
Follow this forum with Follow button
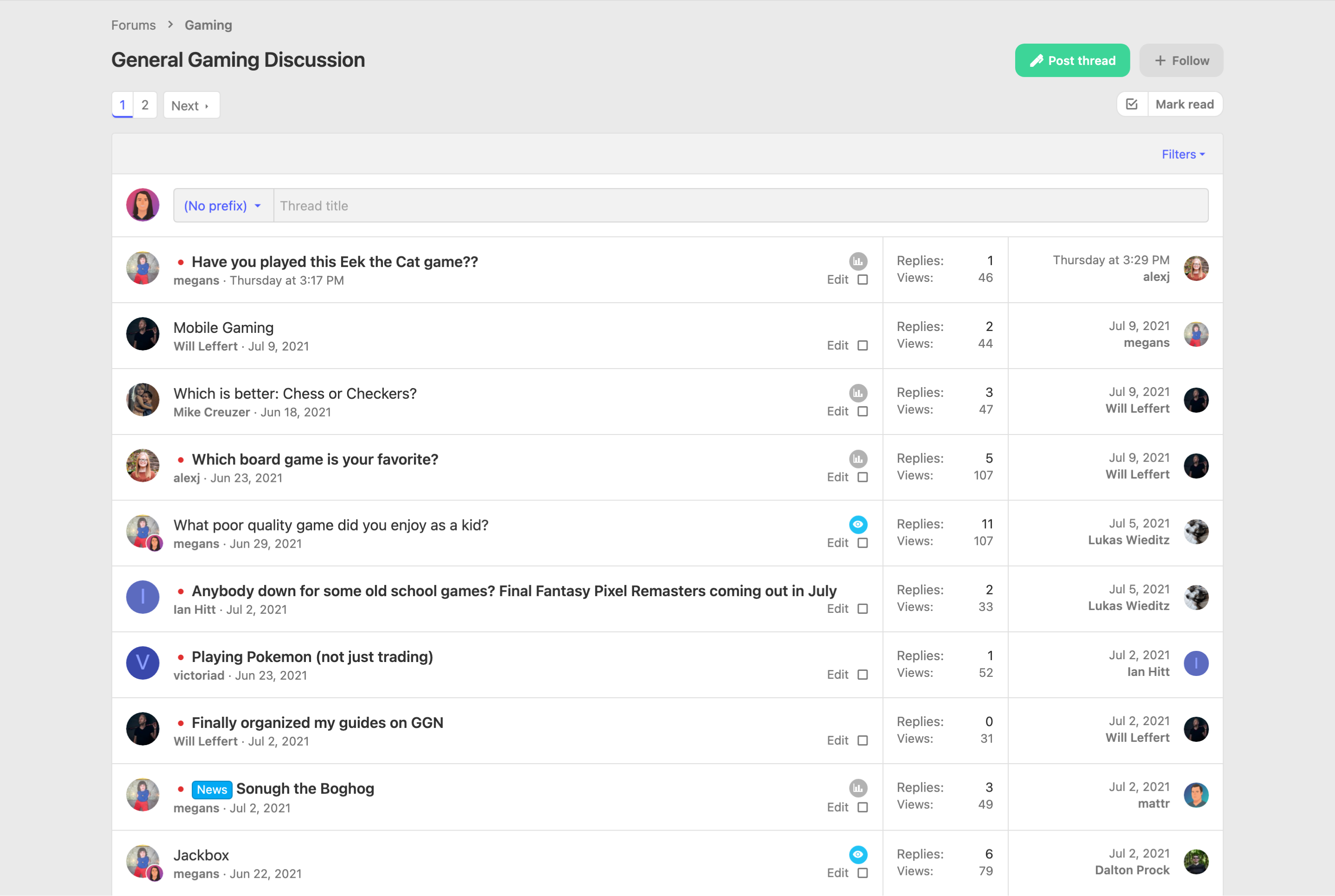[1181, 60]
